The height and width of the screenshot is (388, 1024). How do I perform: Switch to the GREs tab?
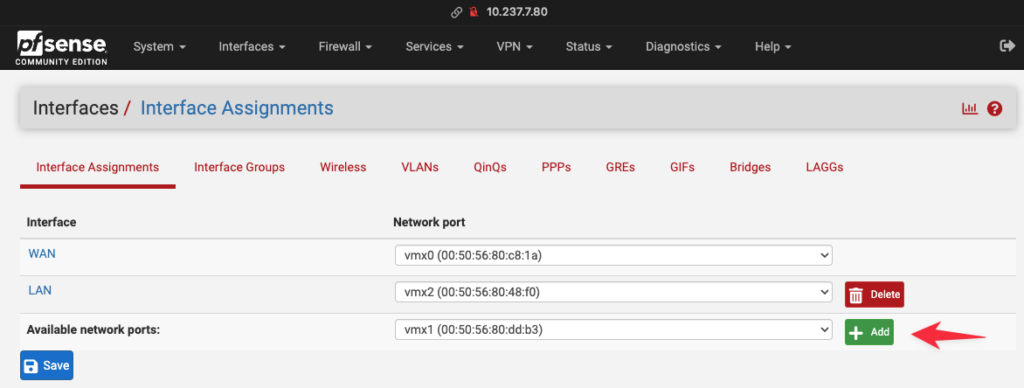coord(620,167)
